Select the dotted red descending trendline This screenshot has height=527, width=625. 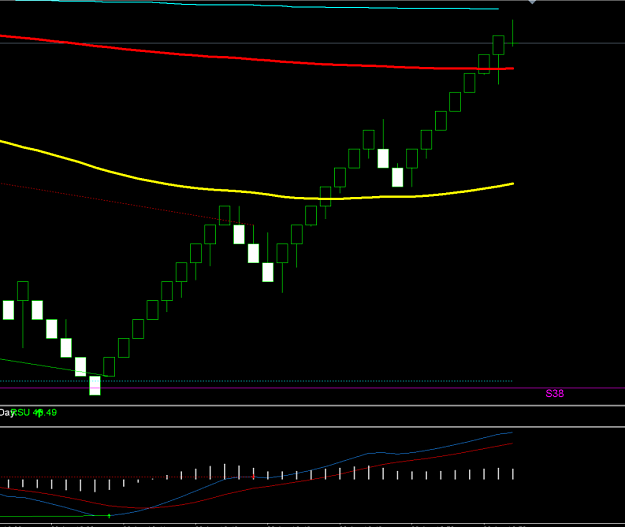click(x=127, y=204)
